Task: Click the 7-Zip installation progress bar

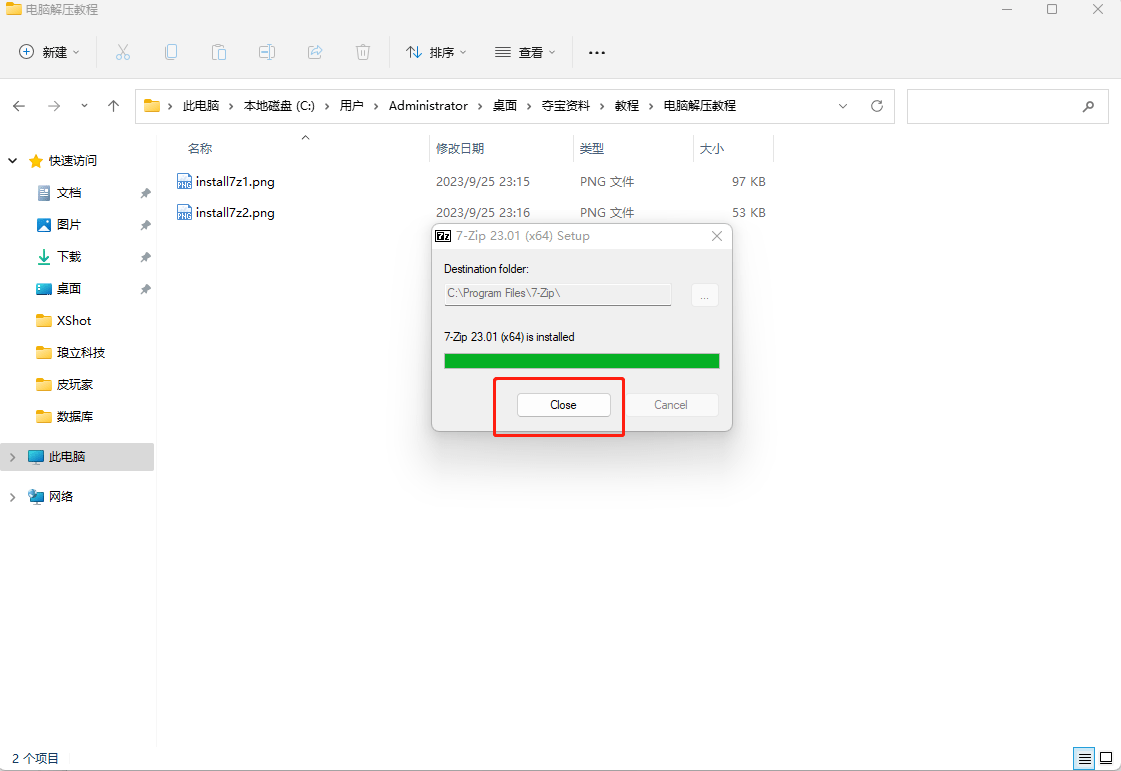Action: (581, 360)
